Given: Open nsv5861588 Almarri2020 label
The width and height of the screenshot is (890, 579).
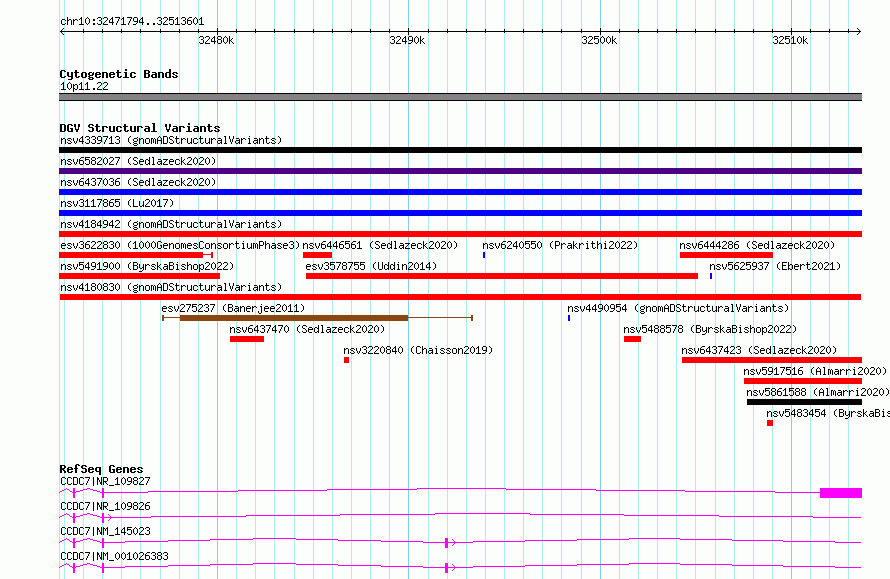Looking at the screenshot, I should click(x=818, y=392).
